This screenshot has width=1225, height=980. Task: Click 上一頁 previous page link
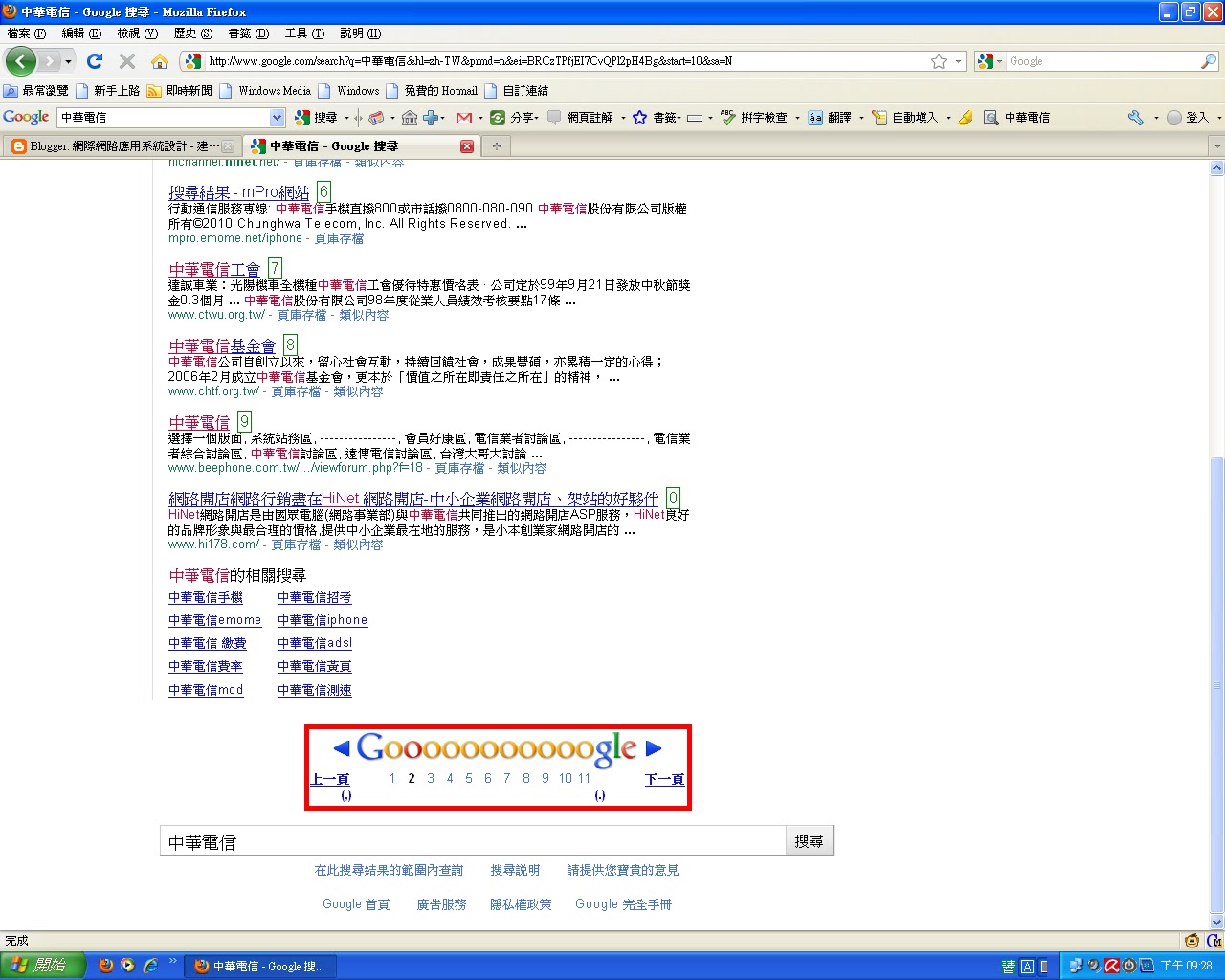(x=329, y=779)
